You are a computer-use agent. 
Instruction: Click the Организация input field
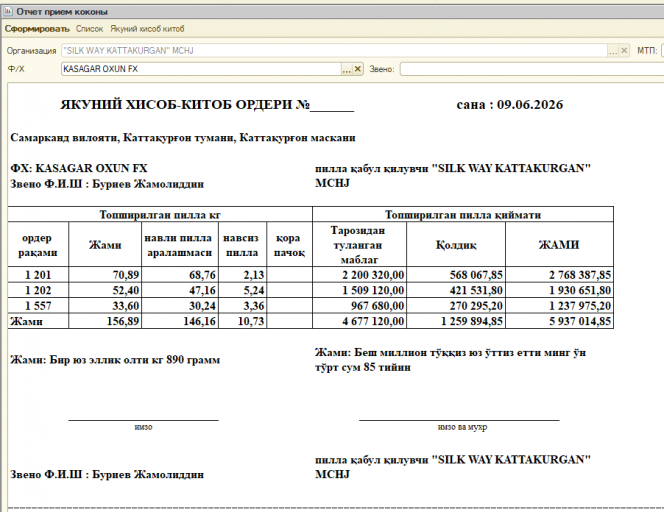coord(335,51)
